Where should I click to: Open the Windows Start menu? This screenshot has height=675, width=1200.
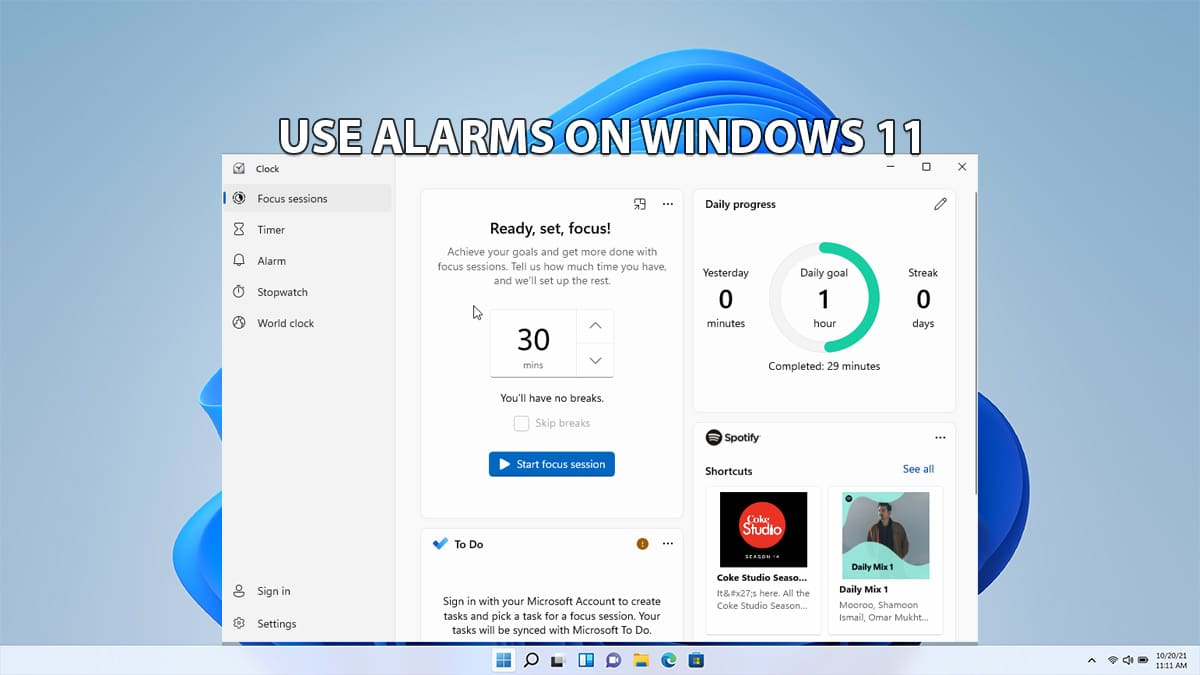click(x=504, y=660)
